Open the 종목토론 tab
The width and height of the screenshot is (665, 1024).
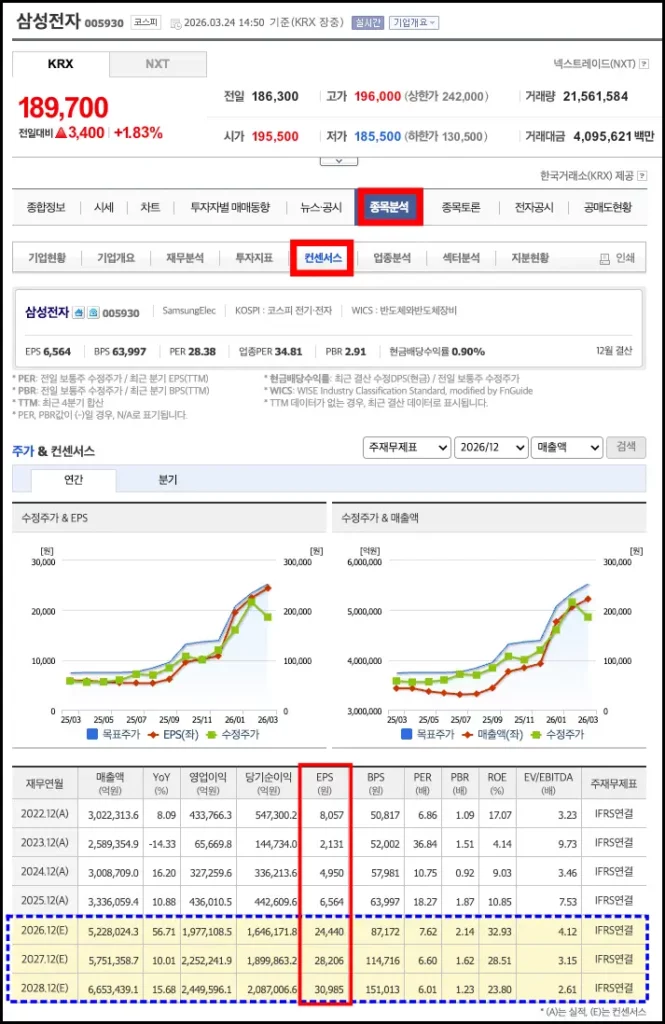[461, 207]
